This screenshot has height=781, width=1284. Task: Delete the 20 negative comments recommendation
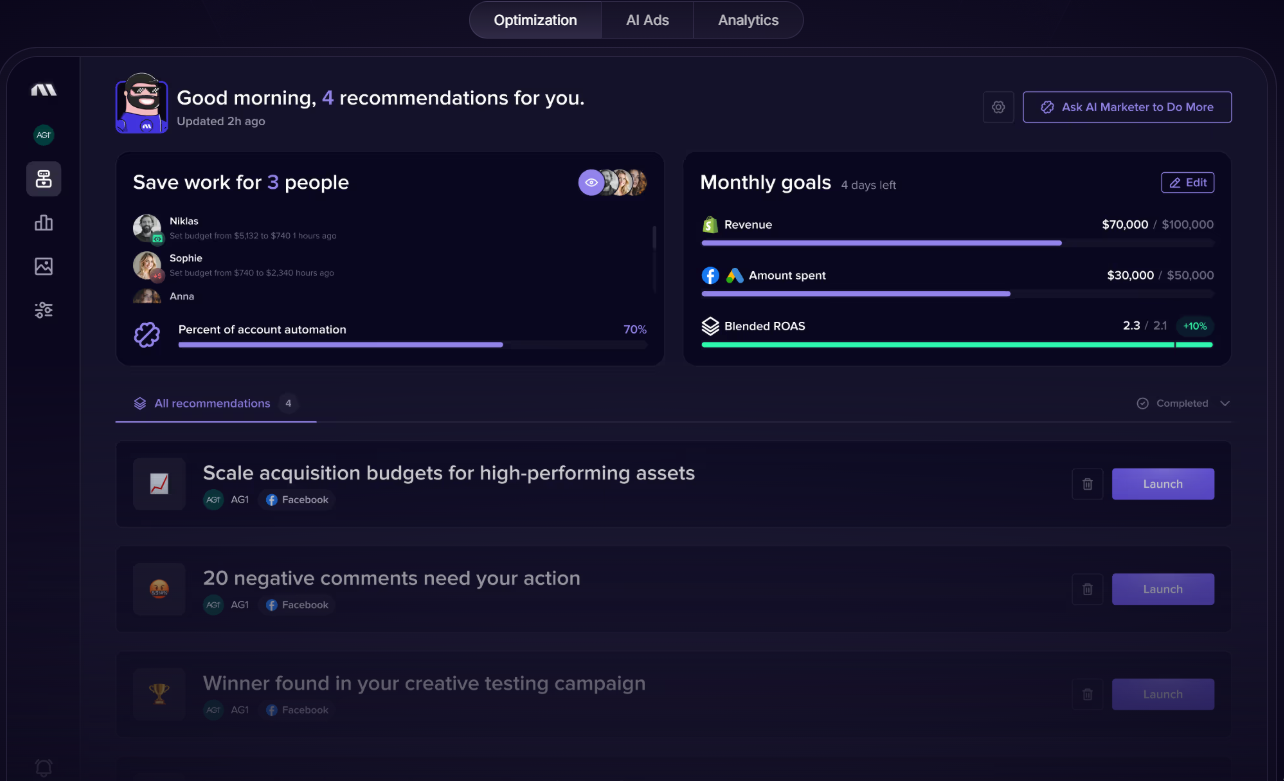click(x=1087, y=589)
